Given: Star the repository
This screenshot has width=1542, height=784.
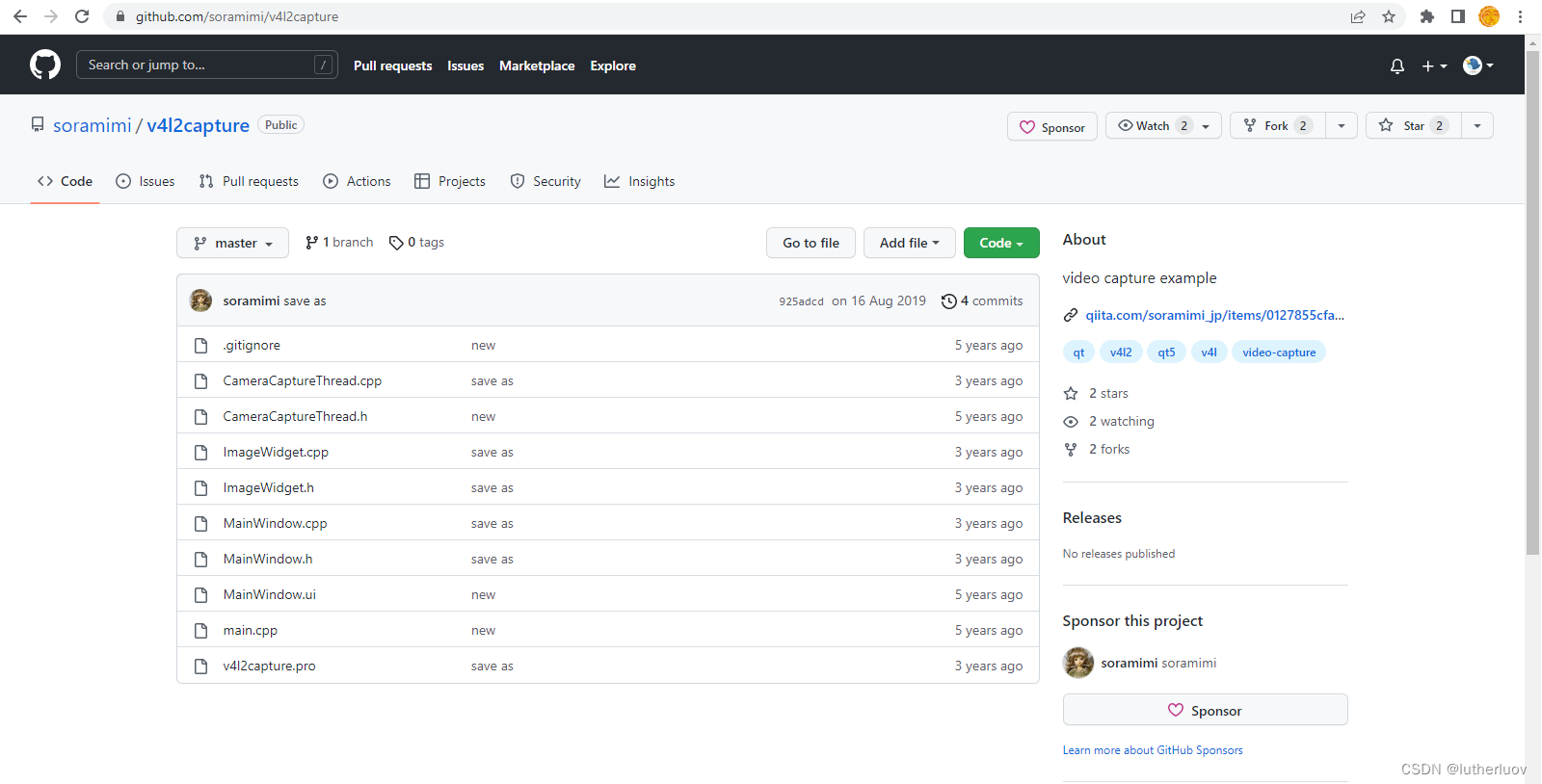Looking at the screenshot, I should click(x=1413, y=125).
